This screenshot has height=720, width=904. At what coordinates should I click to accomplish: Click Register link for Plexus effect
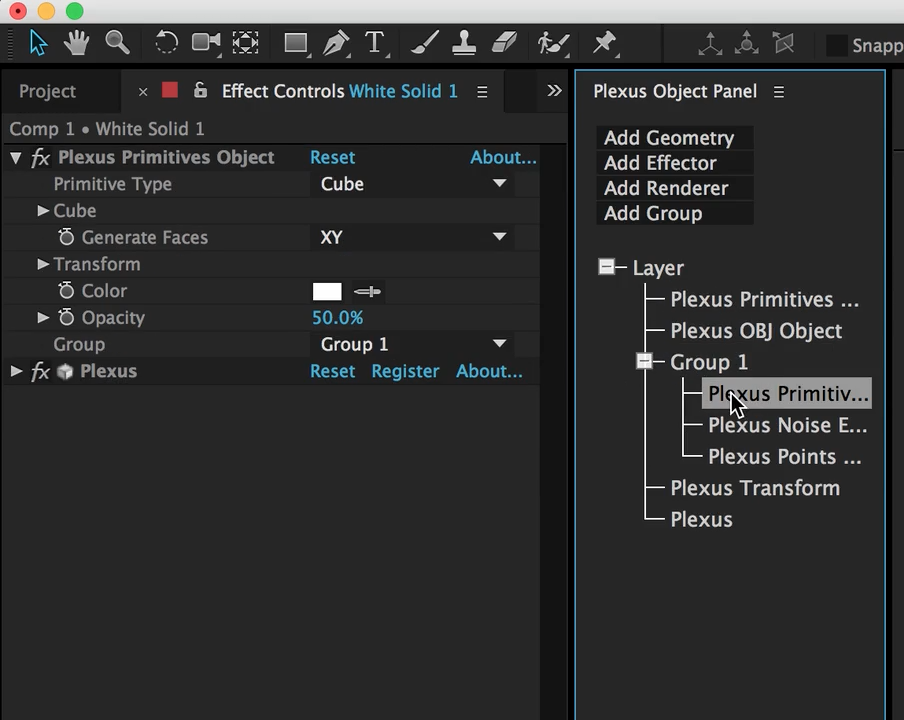coord(405,371)
